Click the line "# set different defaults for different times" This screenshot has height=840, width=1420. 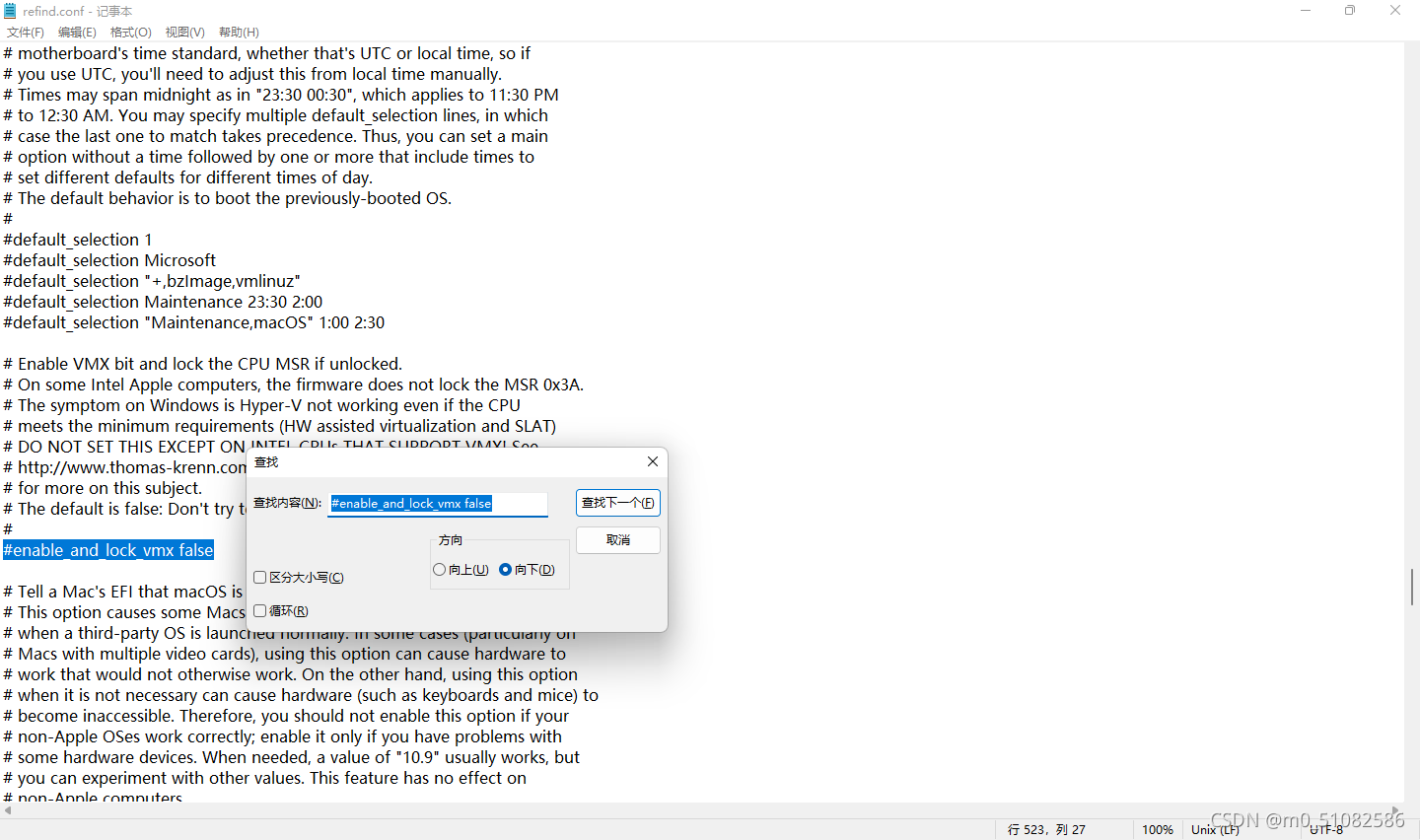(188, 177)
